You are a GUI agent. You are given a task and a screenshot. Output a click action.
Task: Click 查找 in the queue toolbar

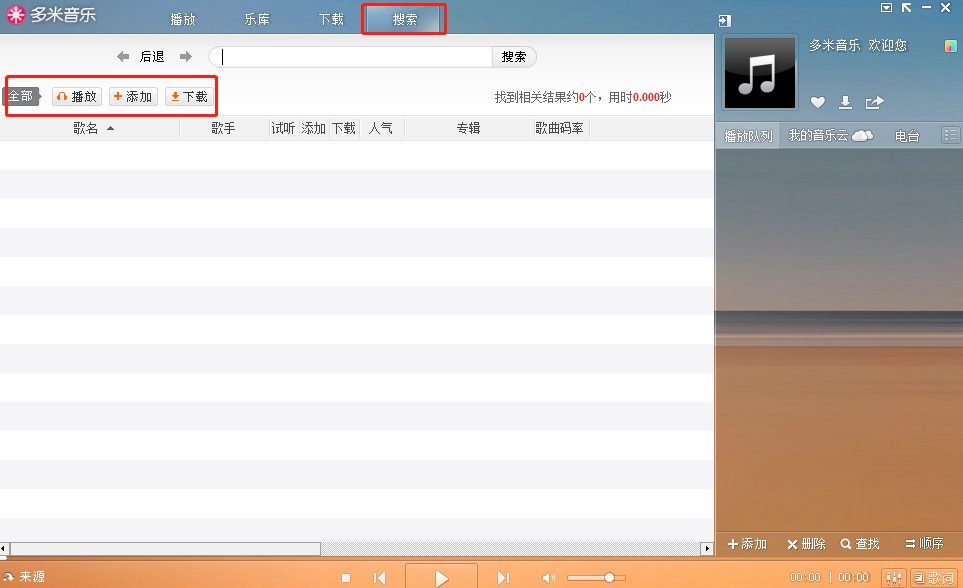point(860,544)
